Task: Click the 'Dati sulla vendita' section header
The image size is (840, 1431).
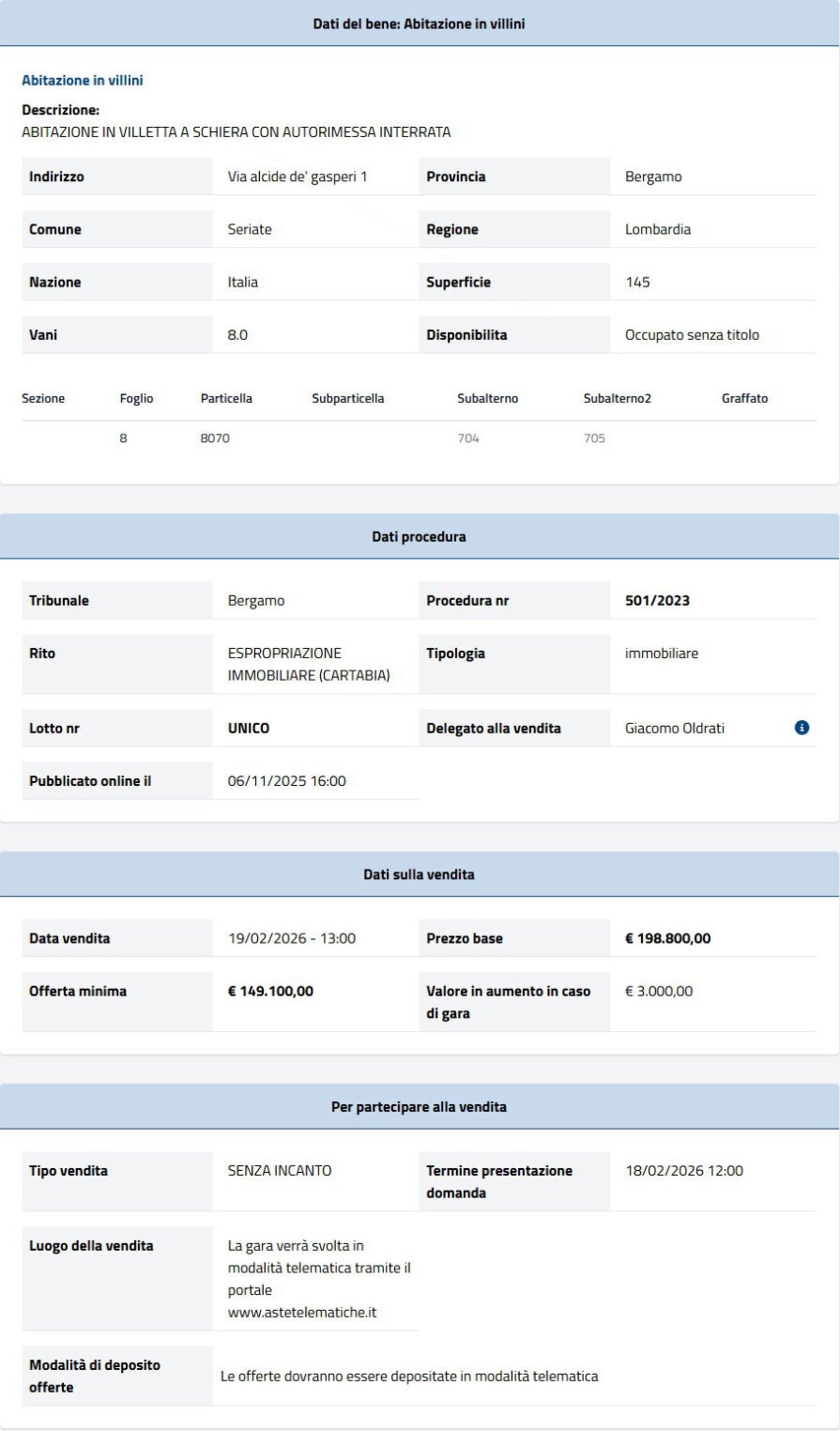Action: (x=419, y=874)
